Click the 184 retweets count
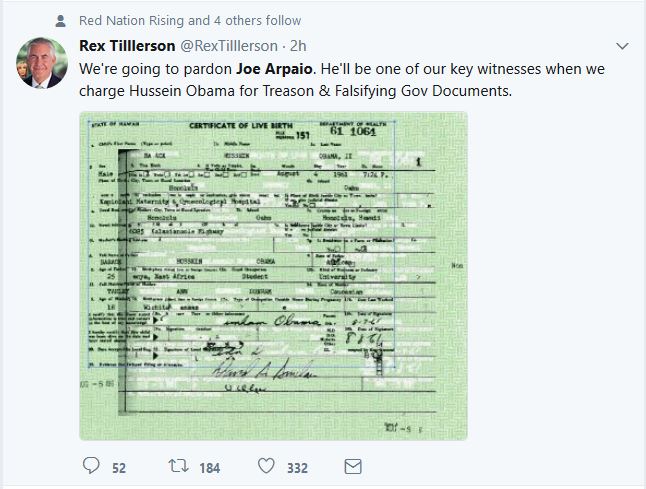The width and height of the screenshot is (646, 489). click(209, 467)
